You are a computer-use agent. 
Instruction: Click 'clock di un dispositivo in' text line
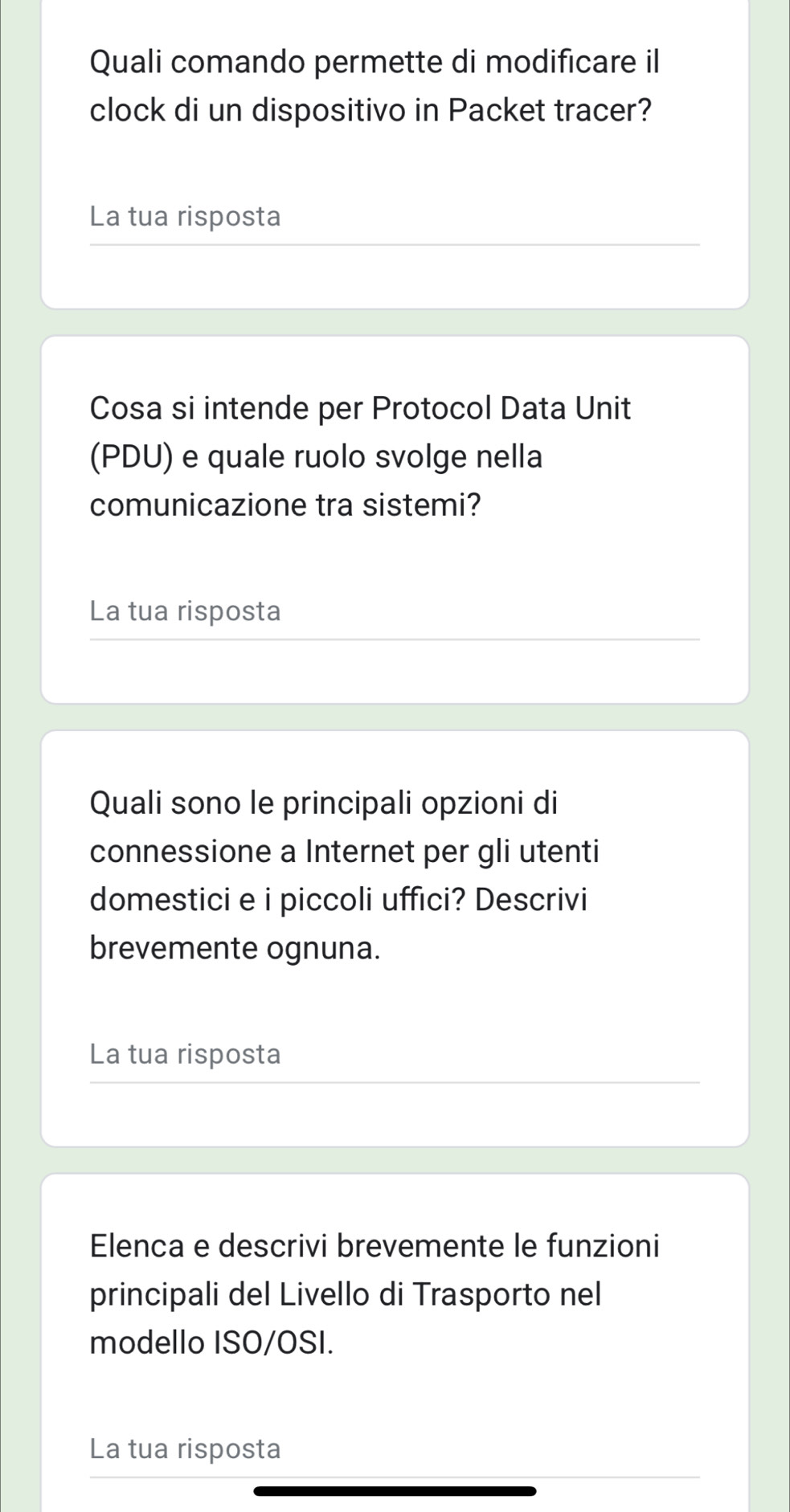pos(265,110)
